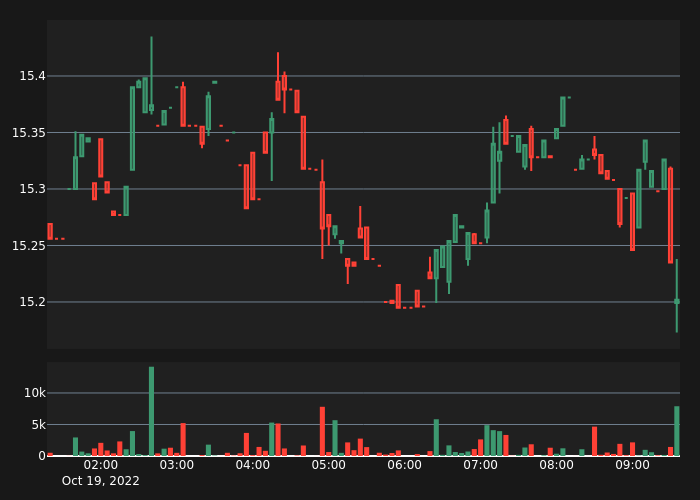
Task: Click the 15.2 price axis label
Action: tap(33, 302)
